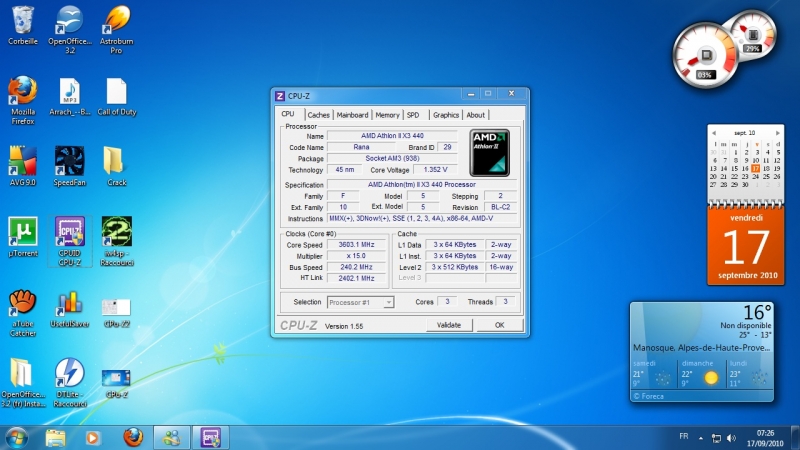Select the DTLite Raccourci desktop shortcut
Image resolution: width=800 pixels, height=450 pixels.
[x=70, y=383]
